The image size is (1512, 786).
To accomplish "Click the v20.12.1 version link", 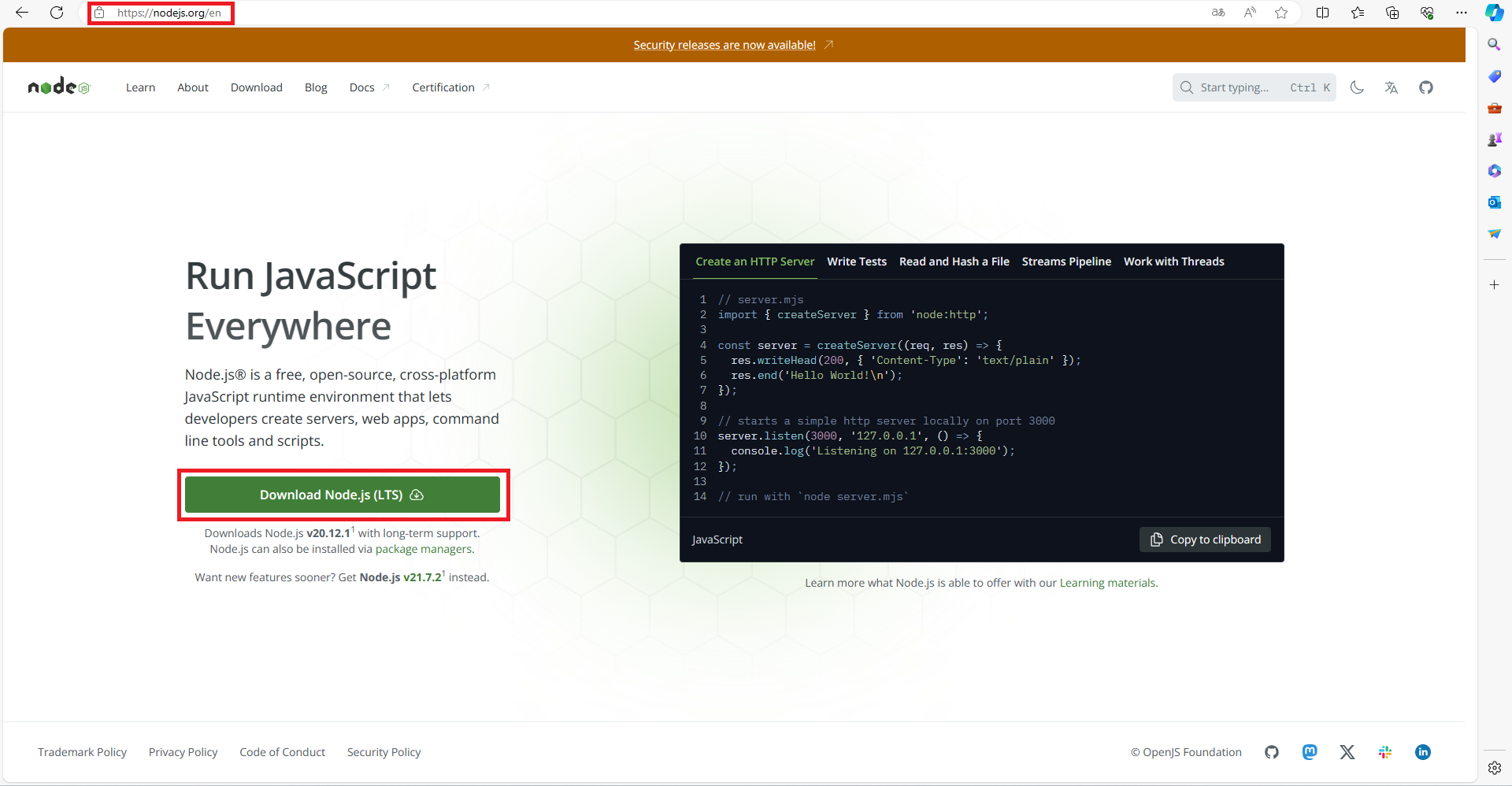I will [328, 533].
